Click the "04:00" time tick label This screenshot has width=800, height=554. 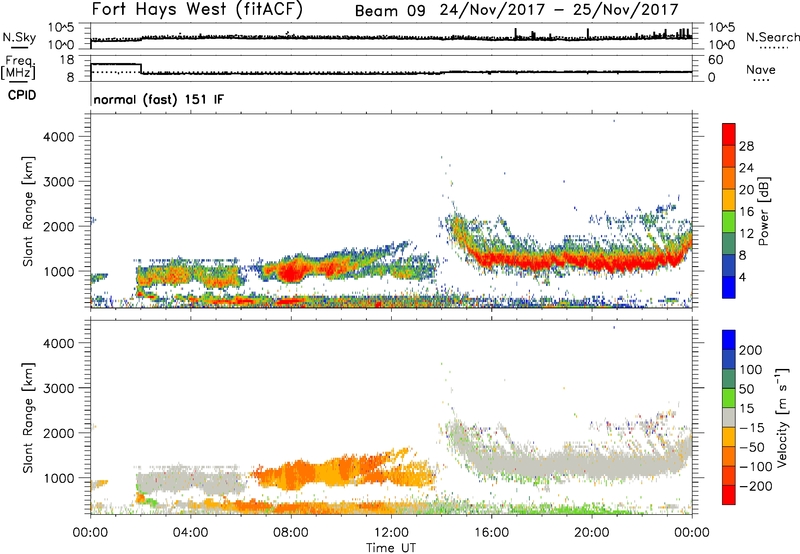(190, 533)
